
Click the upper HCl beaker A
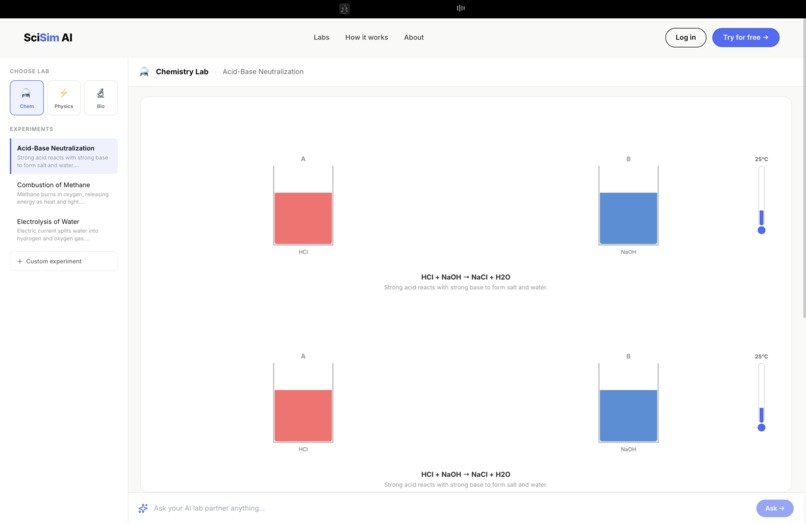click(303, 205)
